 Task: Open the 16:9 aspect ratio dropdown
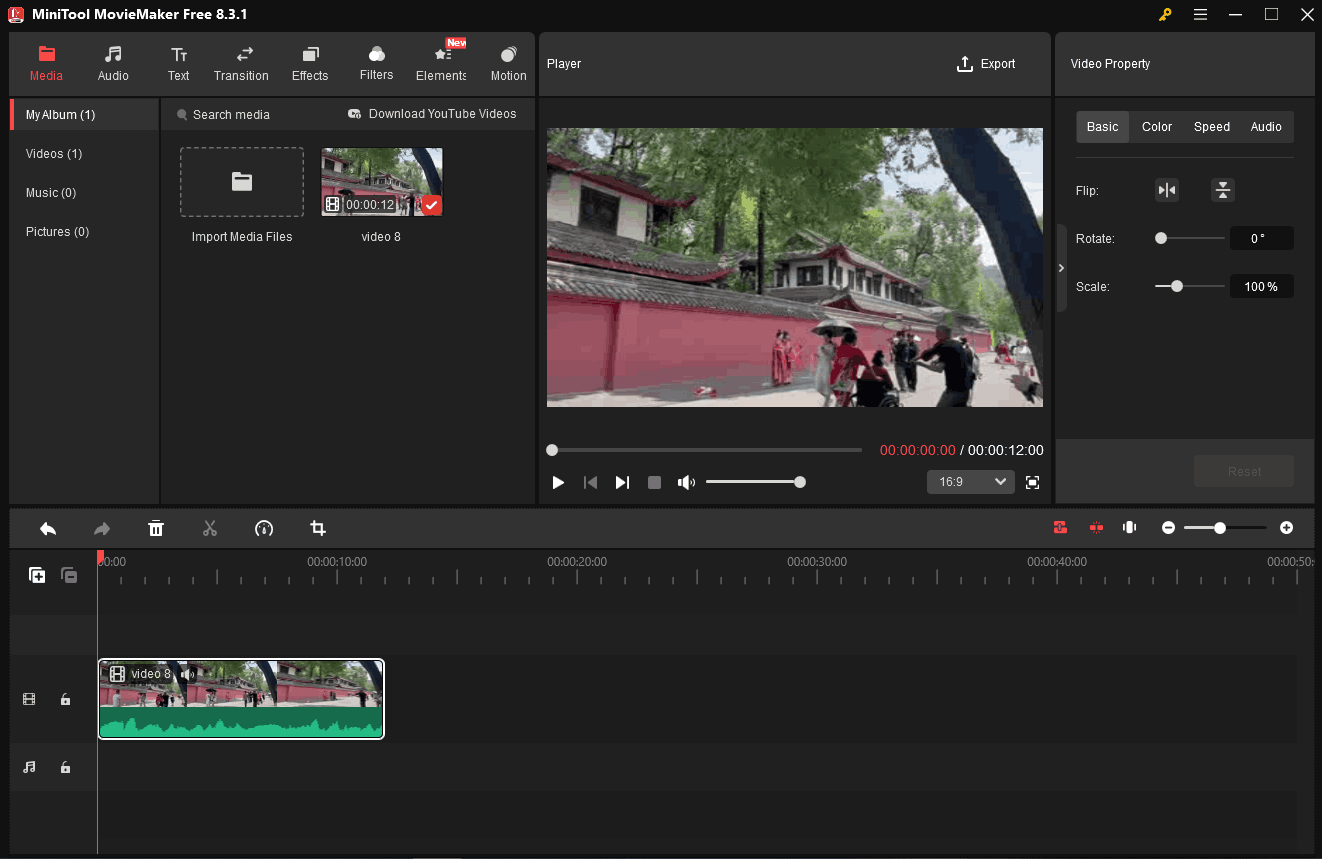pos(970,482)
